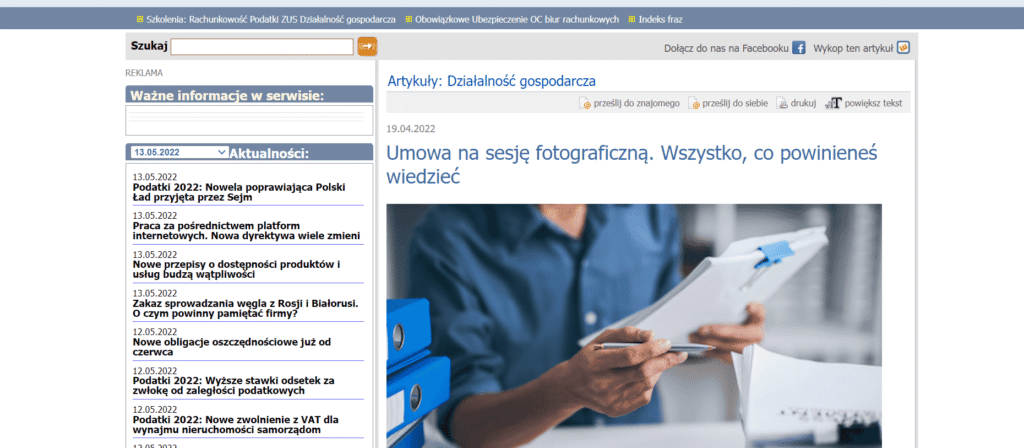Open 'Zakaz sprowadzania węgla z Rosji' news
This screenshot has width=1024, height=448.
pos(245,308)
